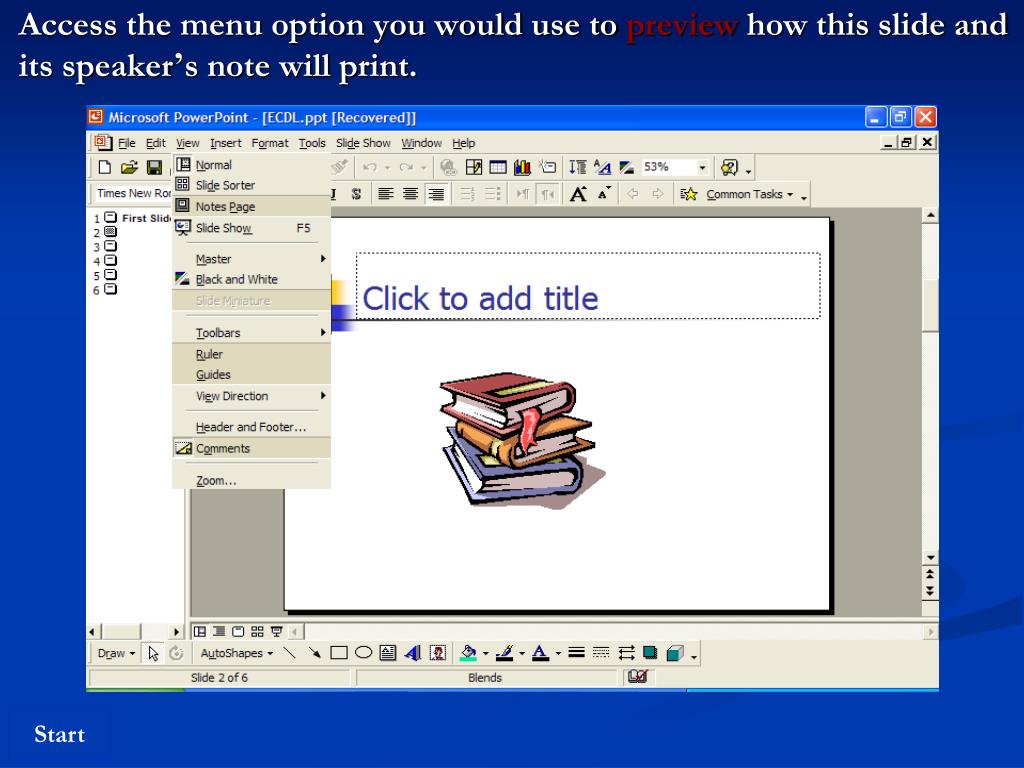Screen dimensions: 1024x768
Task: Click the Insert Table icon
Action: [x=498, y=167]
